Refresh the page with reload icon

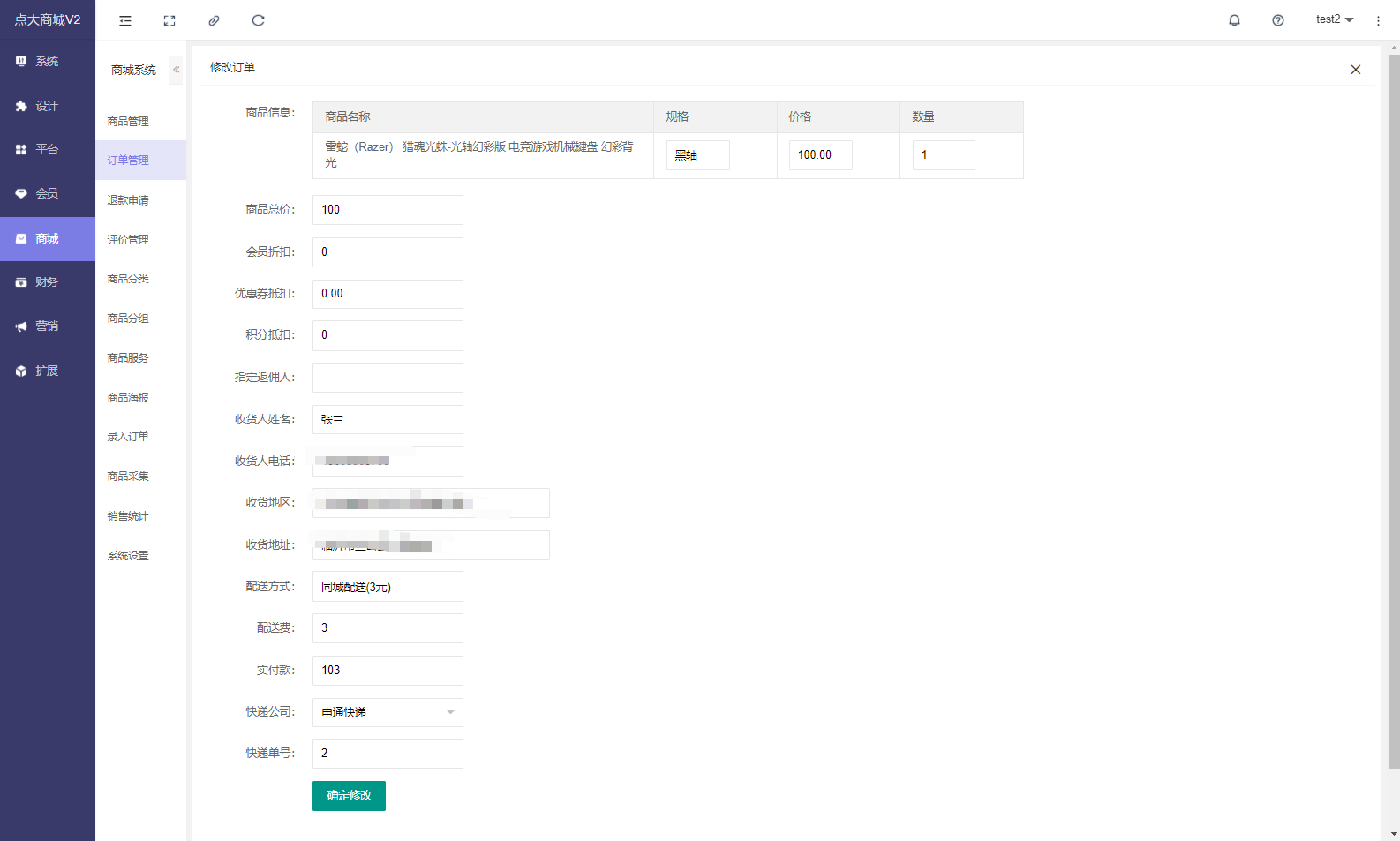coord(258,20)
